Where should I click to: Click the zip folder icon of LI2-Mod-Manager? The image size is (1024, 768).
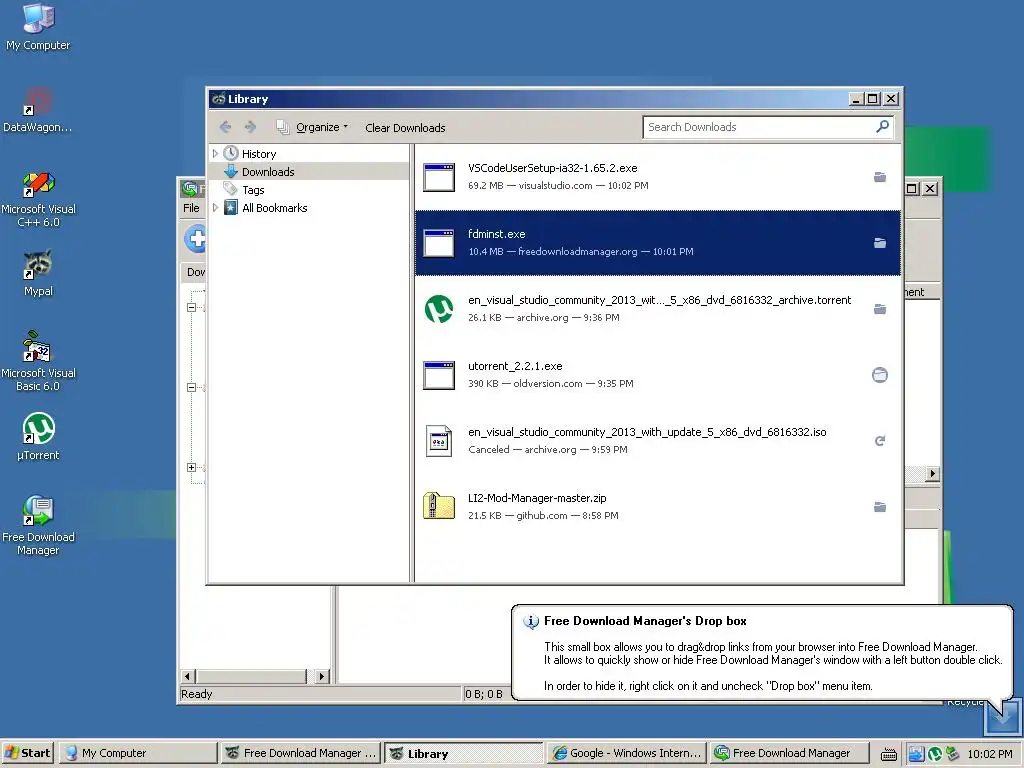pyautogui.click(x=439, y=506)
